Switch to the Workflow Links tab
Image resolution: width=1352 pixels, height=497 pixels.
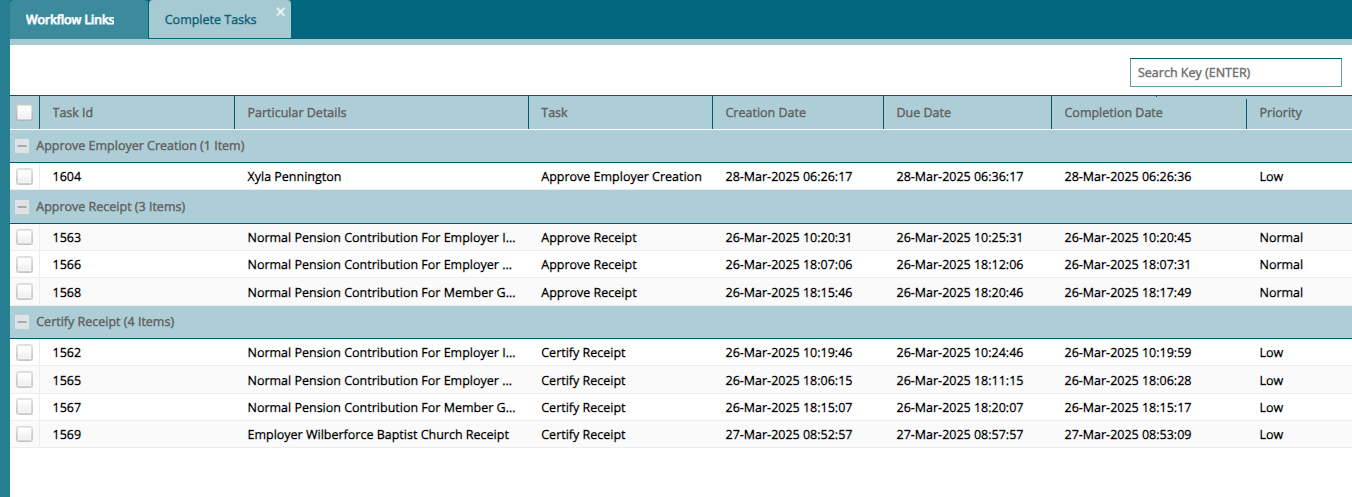point(70,20)
